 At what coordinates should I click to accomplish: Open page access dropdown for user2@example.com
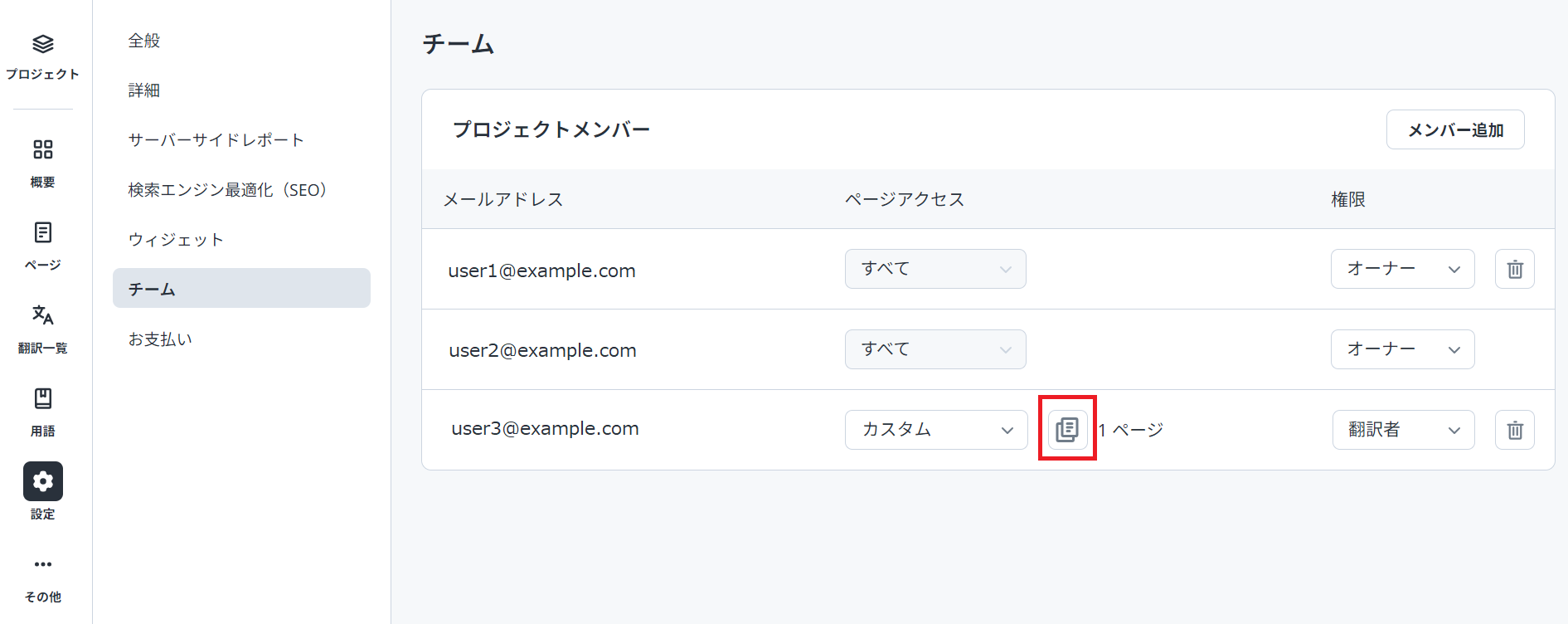tap(935, 349)
